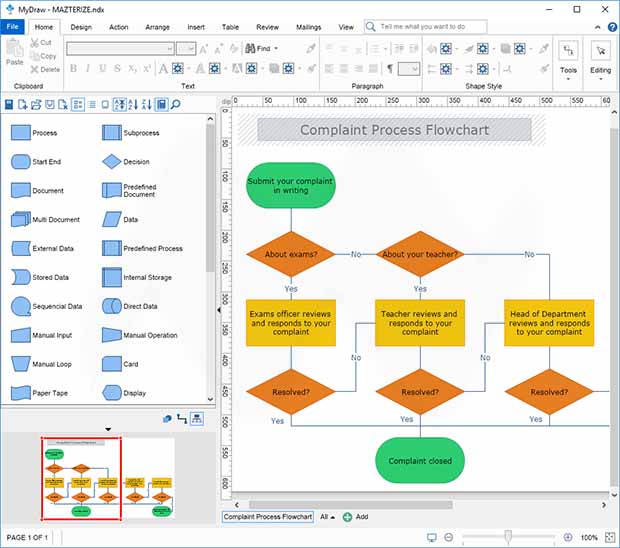Viewport: 620px width, 548px height.
Task: Toggle the connector routing icon
Action: [x=182, y=419]
